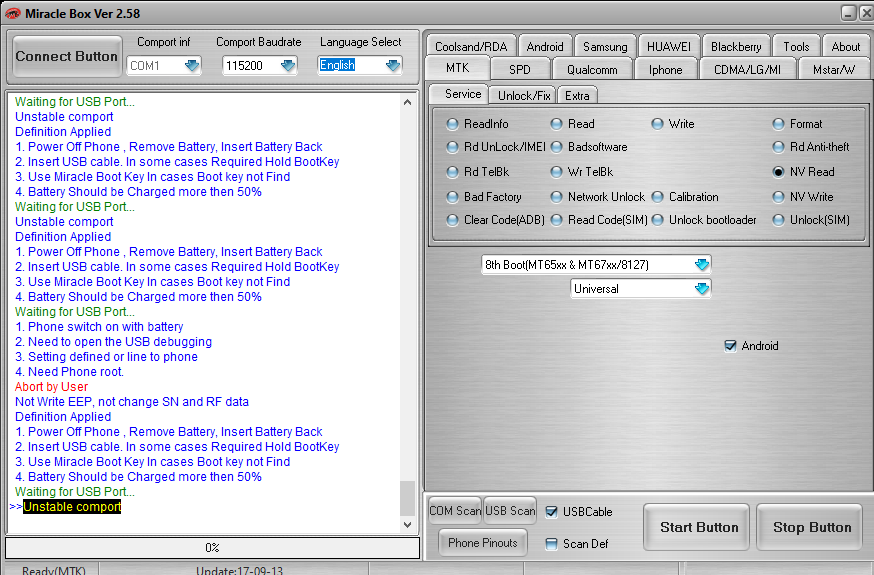Open the Extra sub-tab

coord(577,95)
